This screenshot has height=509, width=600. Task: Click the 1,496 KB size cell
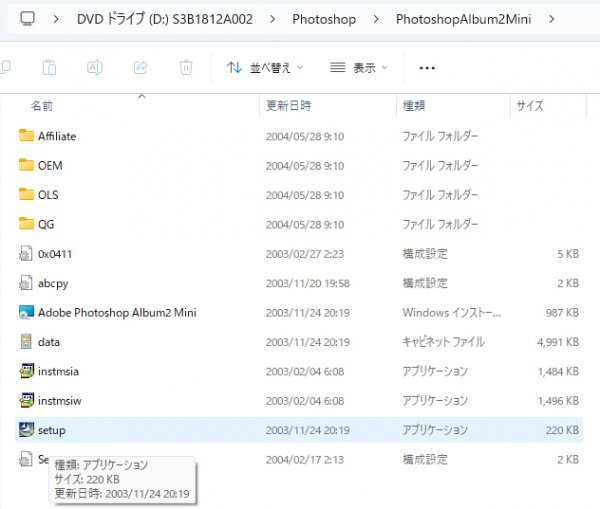pyautogui.click(x=558, y=401)
